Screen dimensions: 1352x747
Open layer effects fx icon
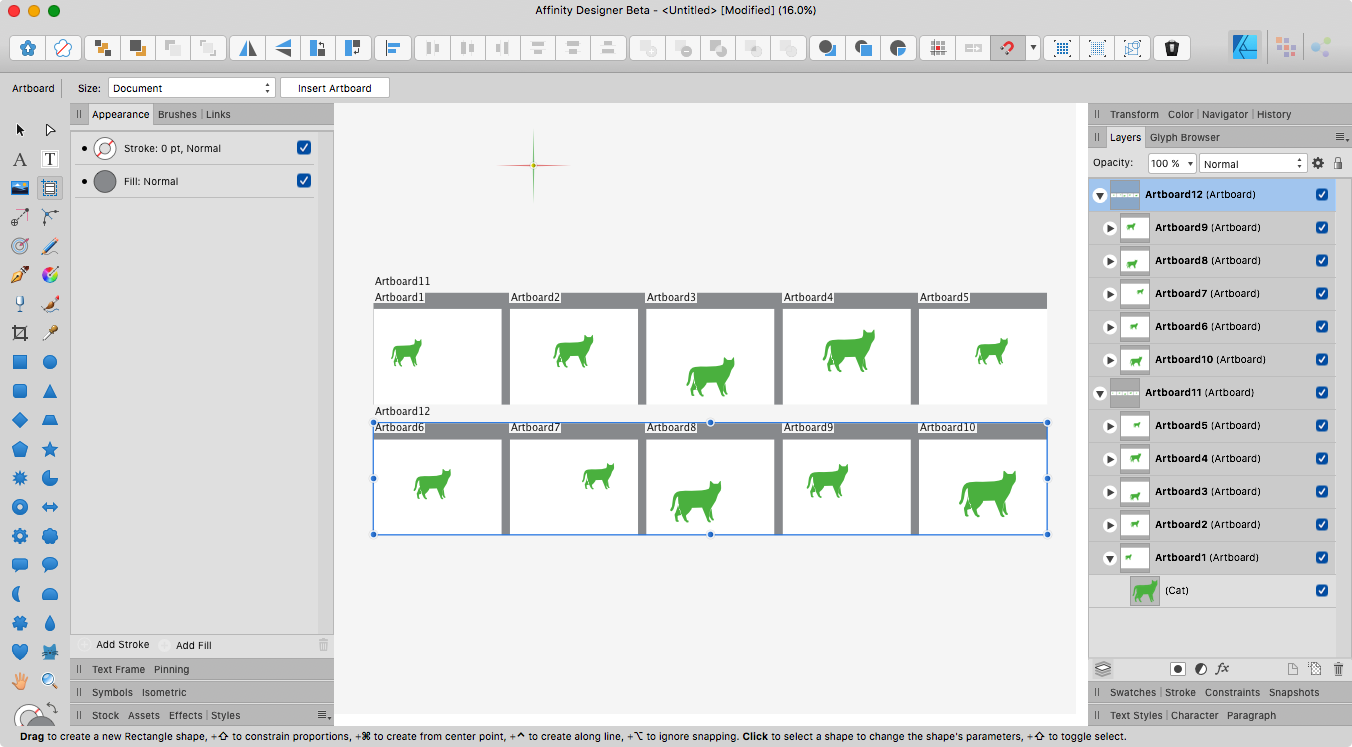coord(1222,668)
